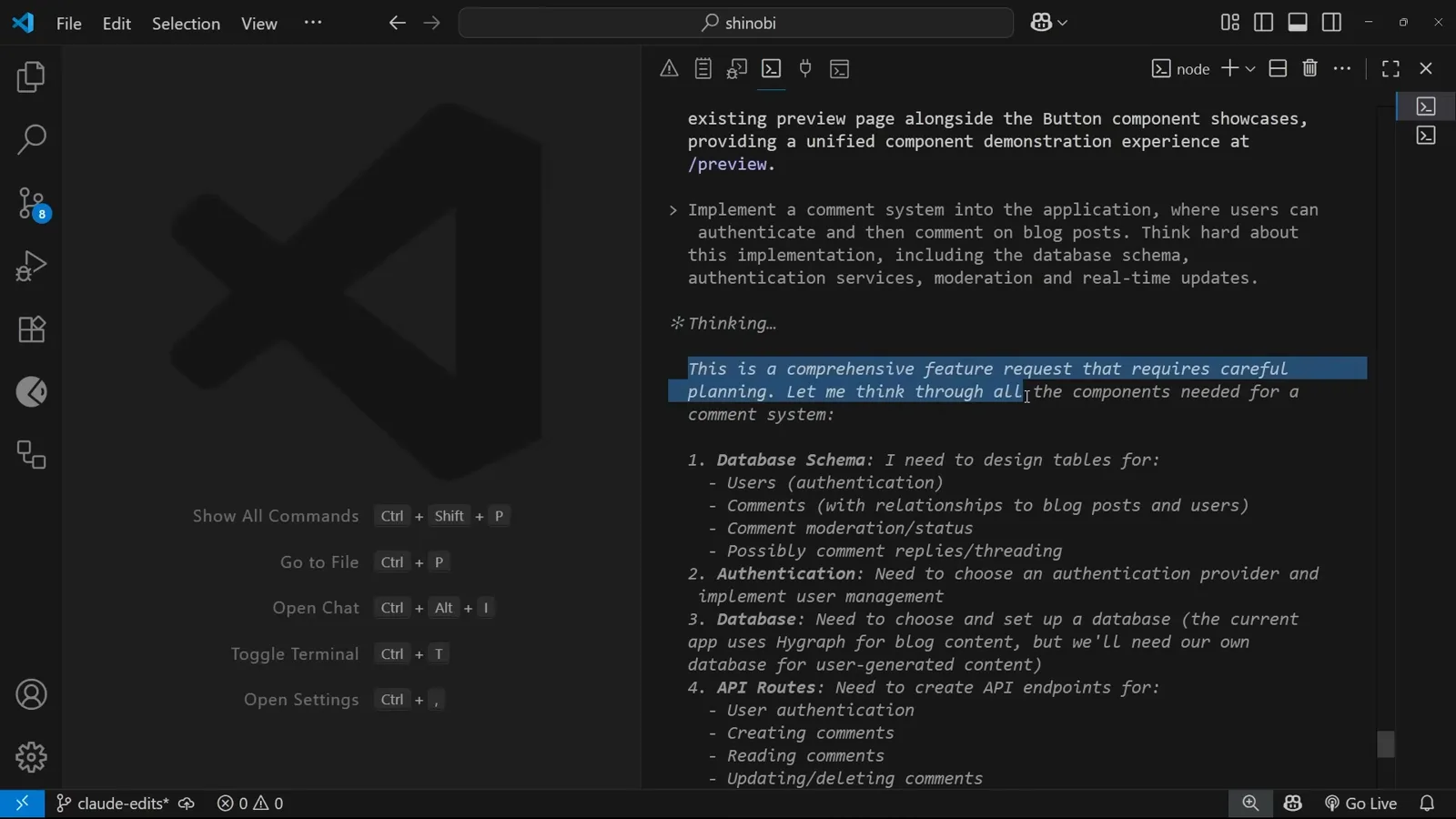The width and height of the screenshot is (1456, 819).
Task: Click the 'Thinking…' line in terminal
Action: pyautogui.click(x=723, y=324)
